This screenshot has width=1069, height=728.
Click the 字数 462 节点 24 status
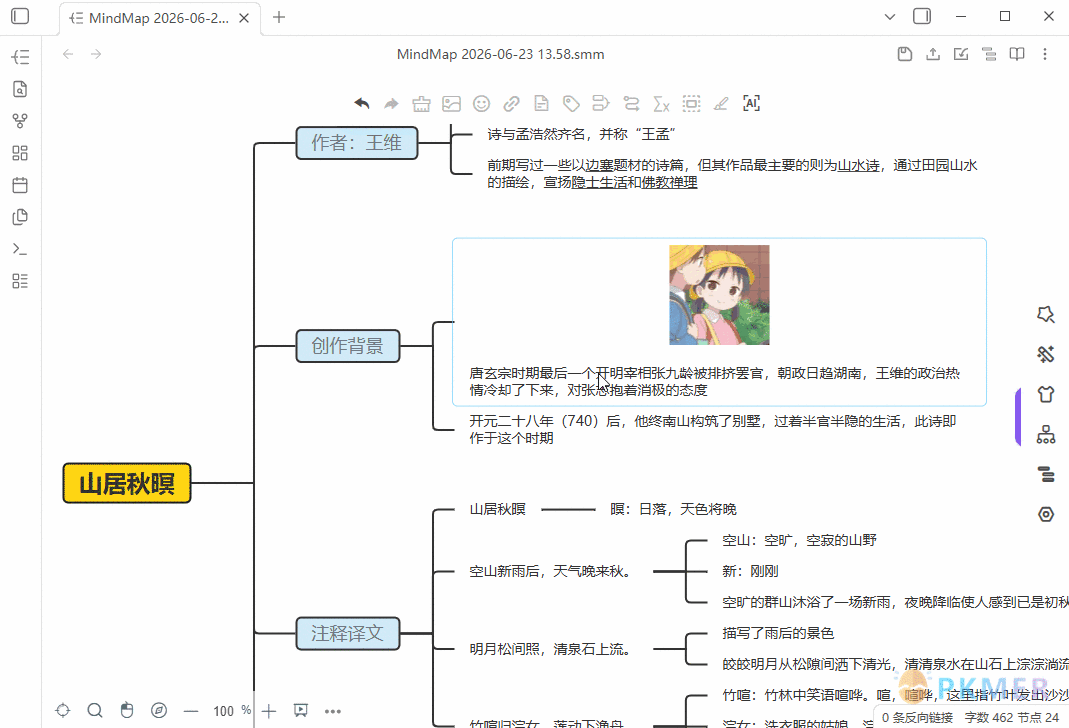point(1011,717)
